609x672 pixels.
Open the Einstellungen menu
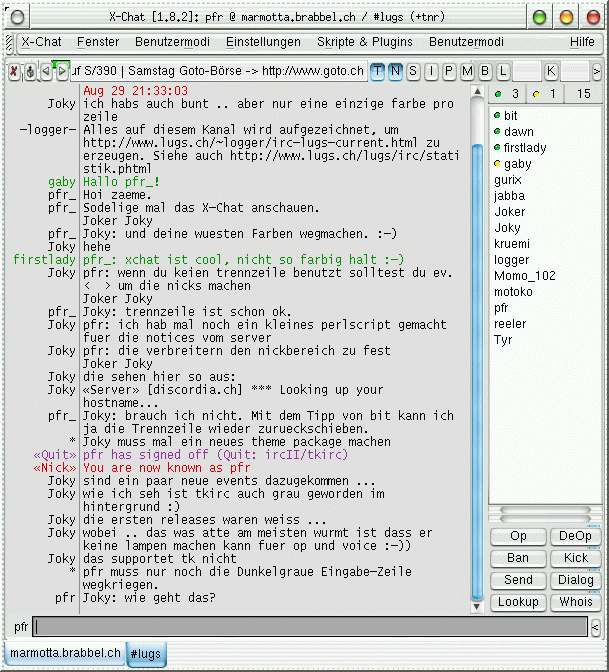click(263, 42)
